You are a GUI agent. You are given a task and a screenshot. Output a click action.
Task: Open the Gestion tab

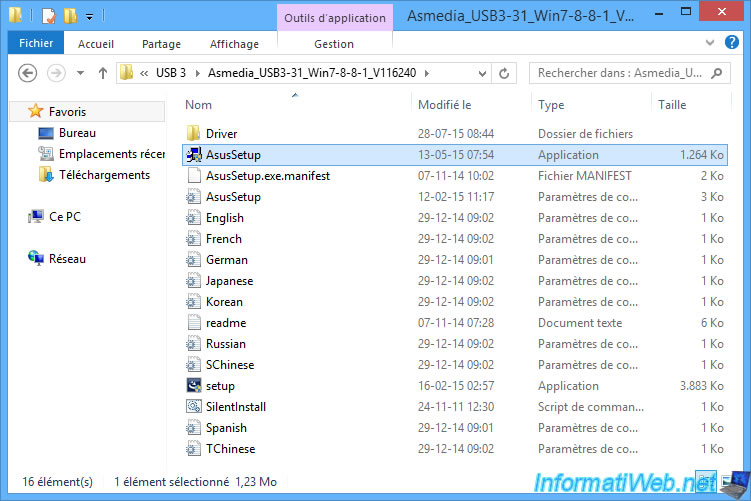point(333,44)
